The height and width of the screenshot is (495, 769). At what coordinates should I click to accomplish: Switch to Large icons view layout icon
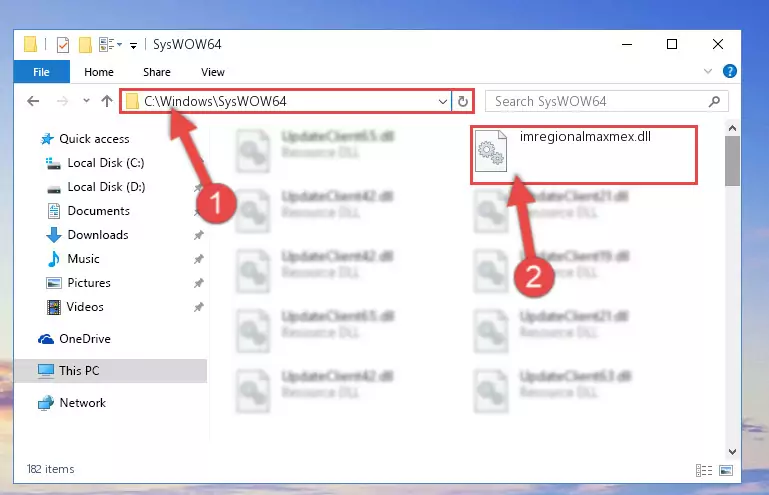click(726, 470)
